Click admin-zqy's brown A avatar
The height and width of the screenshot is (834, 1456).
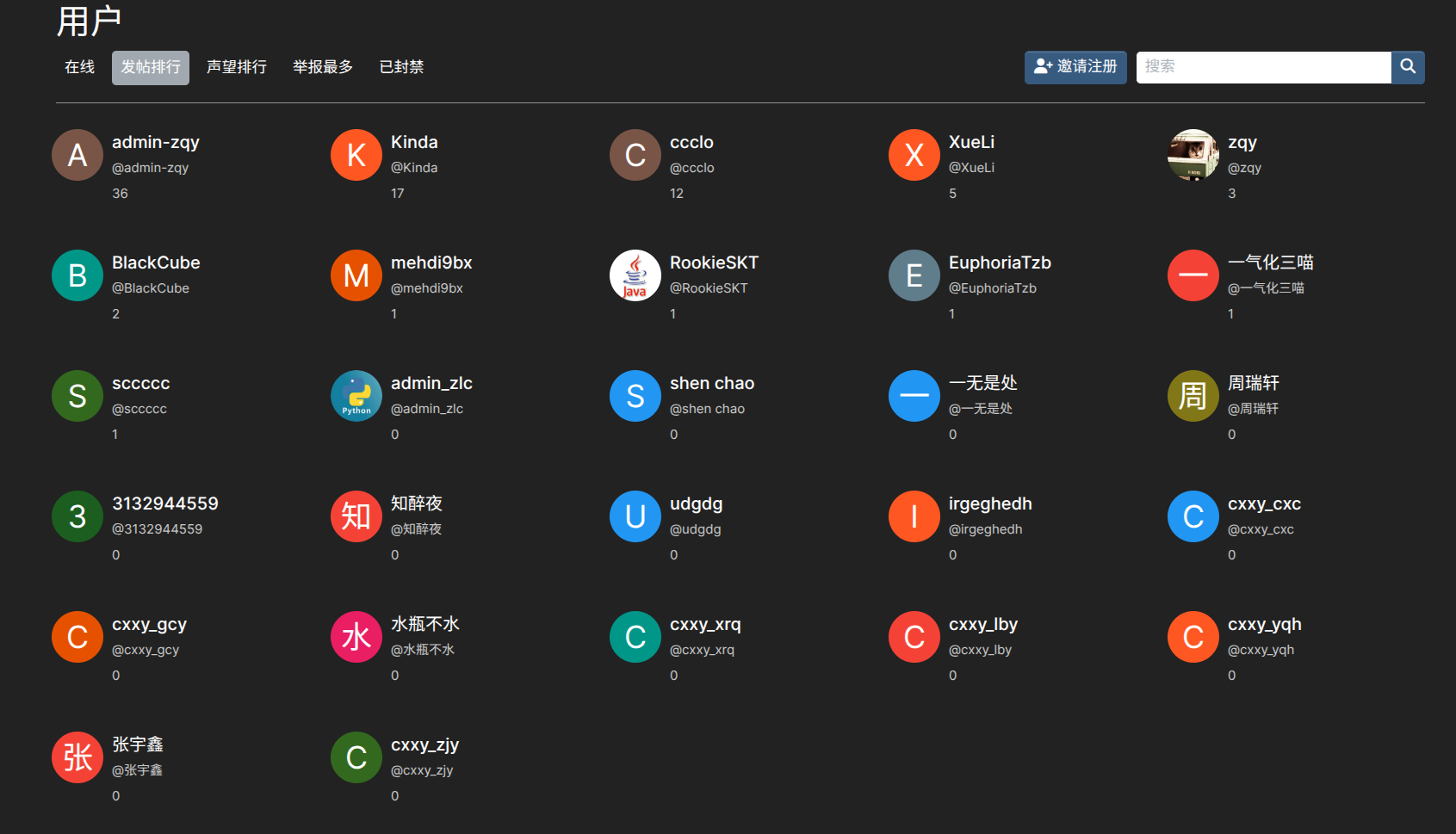pyautogui.click(x=77, y=155)
